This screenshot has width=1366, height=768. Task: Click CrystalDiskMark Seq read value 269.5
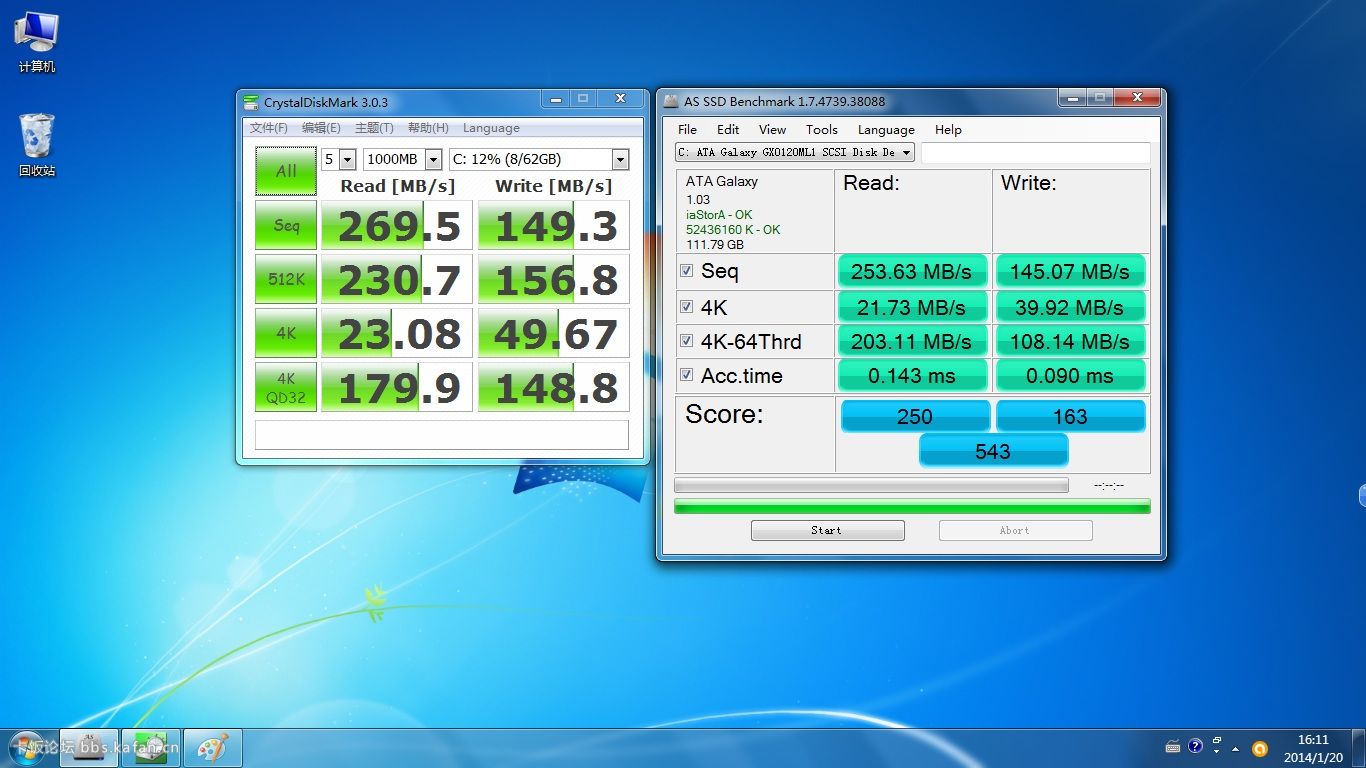397,225
